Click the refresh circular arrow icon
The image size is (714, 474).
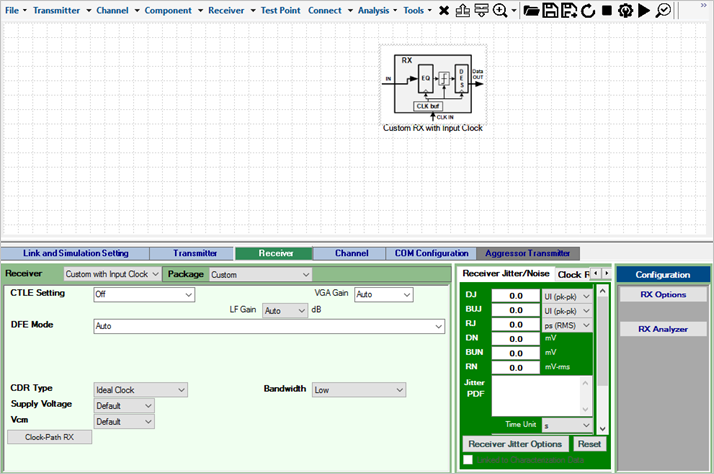[587, 10]
